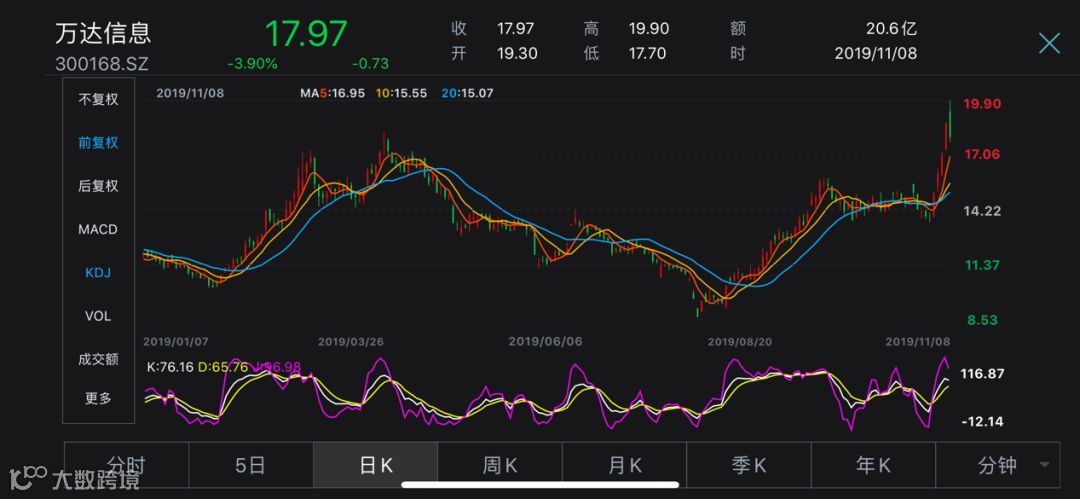
Task: Click the -3.90% change percentage
Action: click(x=252, y=64)
